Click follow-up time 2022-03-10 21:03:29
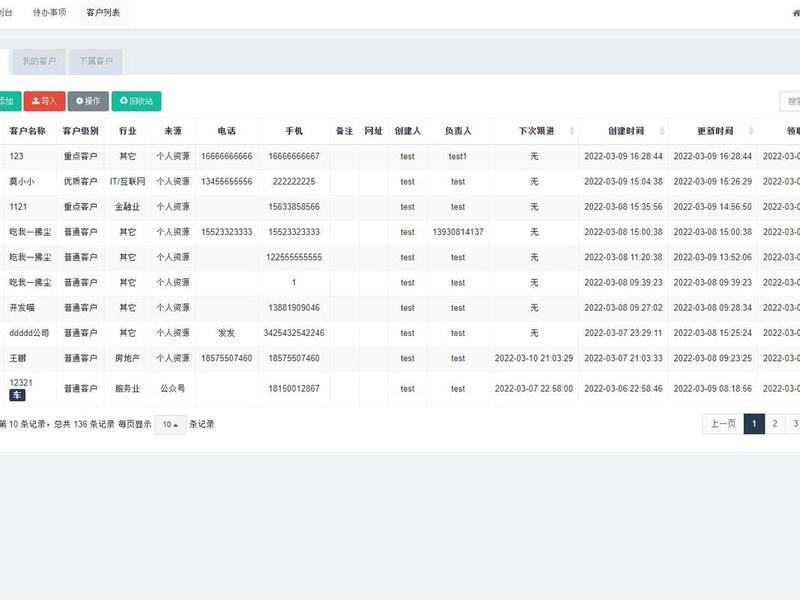This screenshot has width=800, height=600. pyautogui.click(x=534, y=358)
